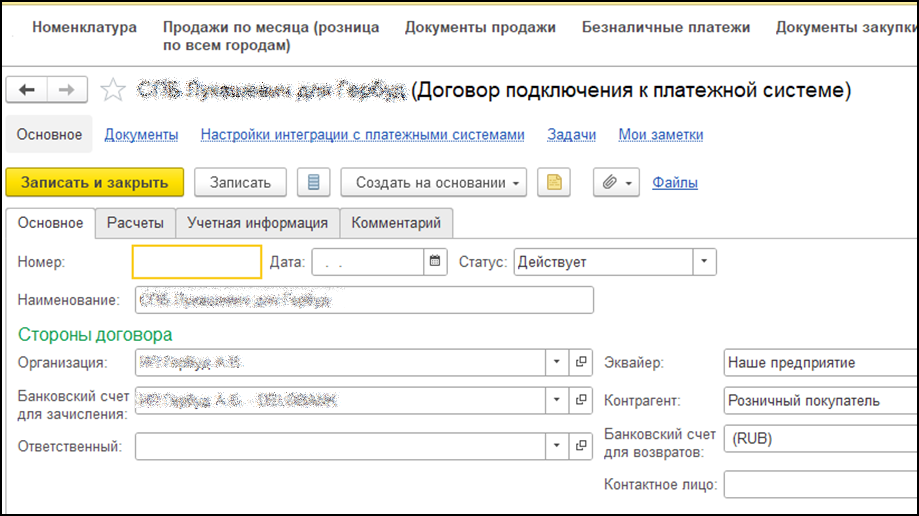The image size is (919, 516).
Task: Go forward with the right arrow button
Action: tap(67, 90)
